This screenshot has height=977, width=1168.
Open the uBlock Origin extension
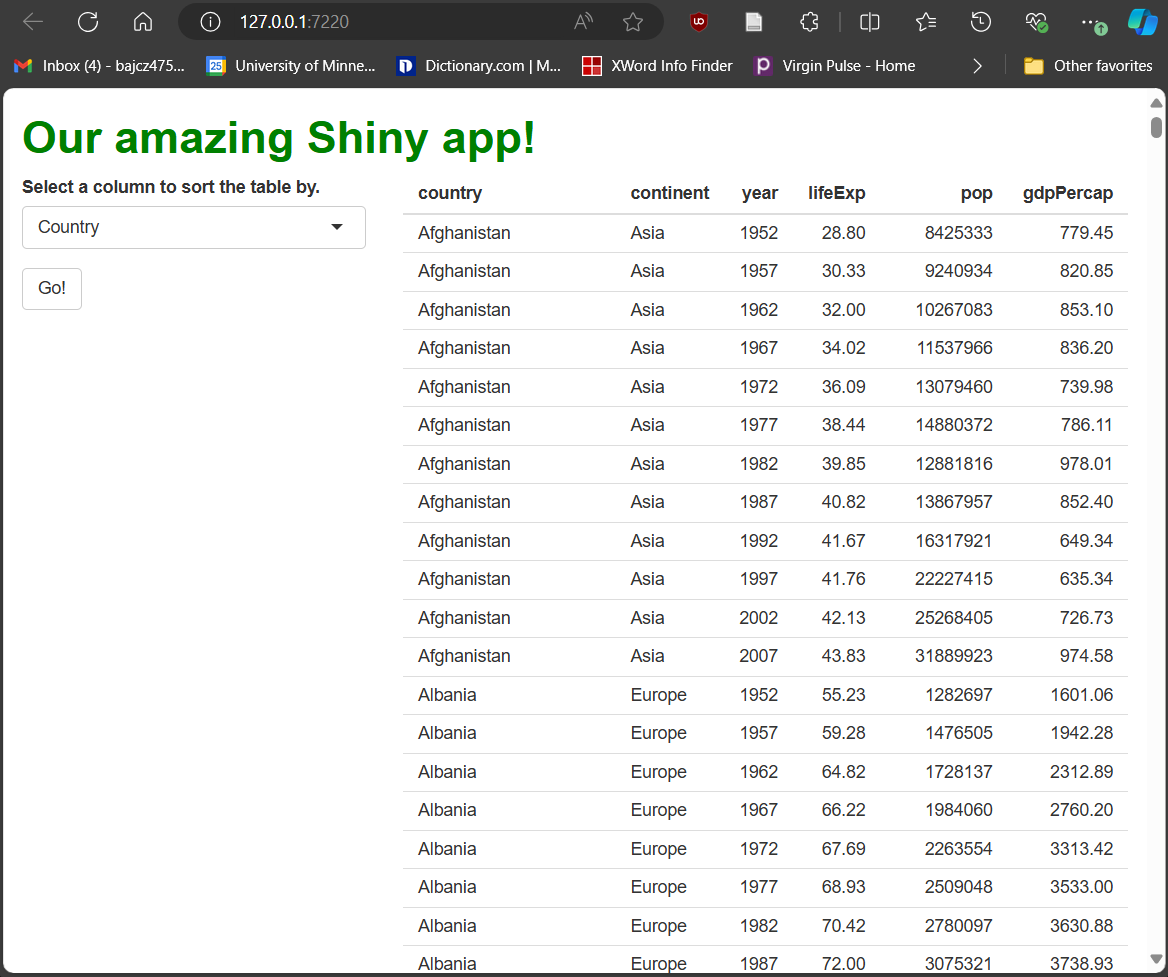(698, 21)
